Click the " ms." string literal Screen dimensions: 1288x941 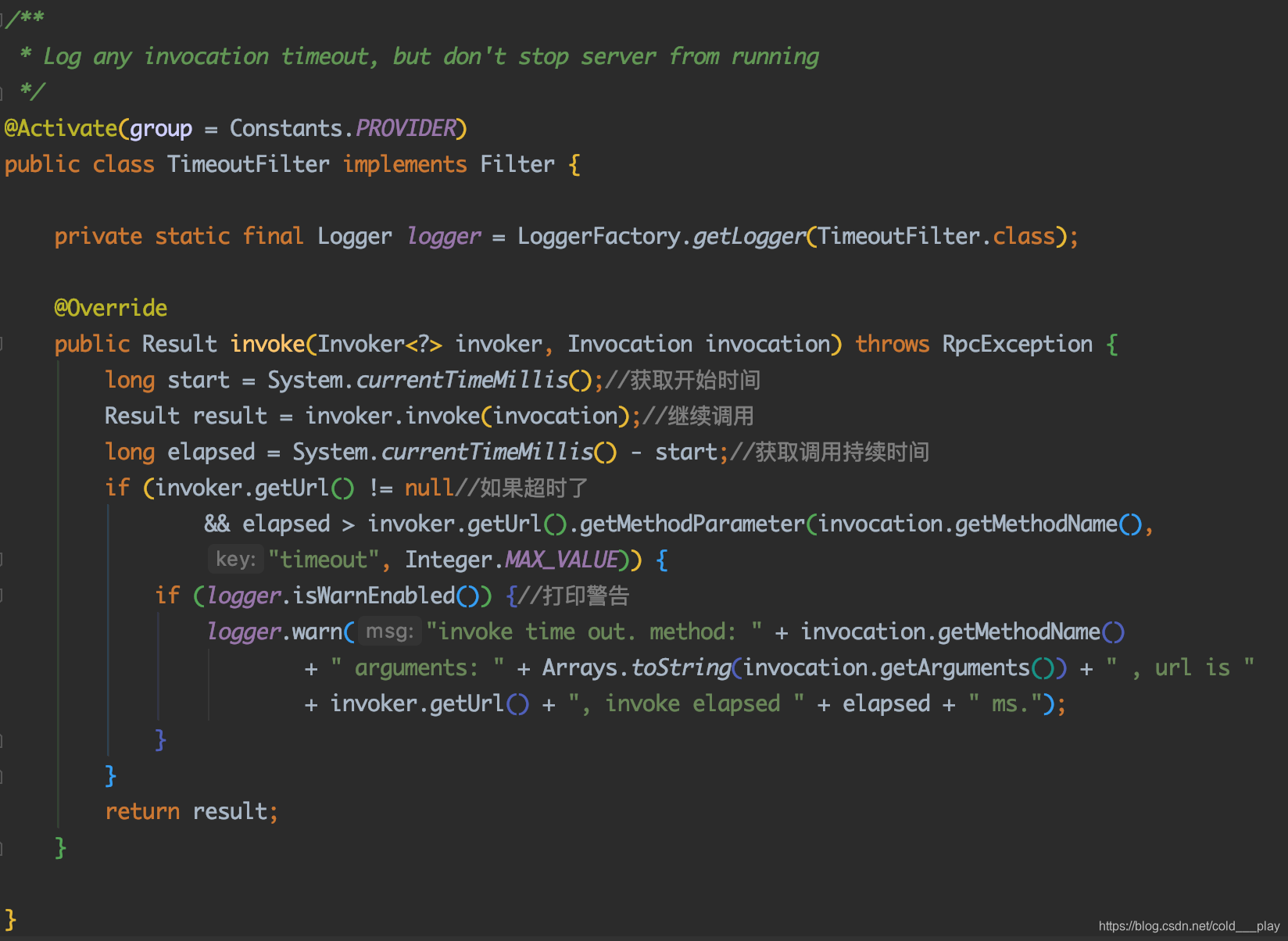tap(1006, 703)
